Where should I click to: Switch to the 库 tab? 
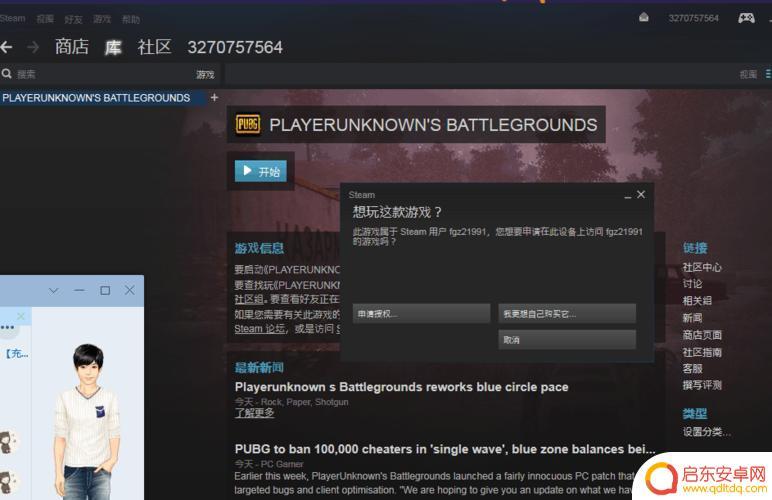(113, 47)
